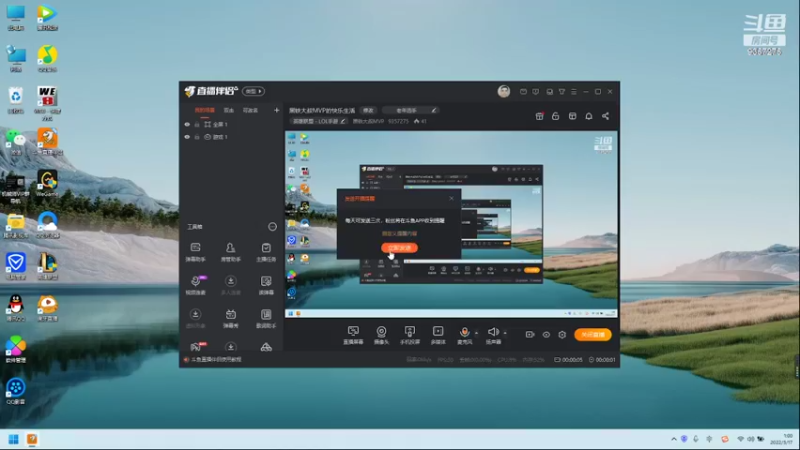Click the recording camera icon beside stop button
The width and height of the screenshot is (800, 450).
(530, 335)
